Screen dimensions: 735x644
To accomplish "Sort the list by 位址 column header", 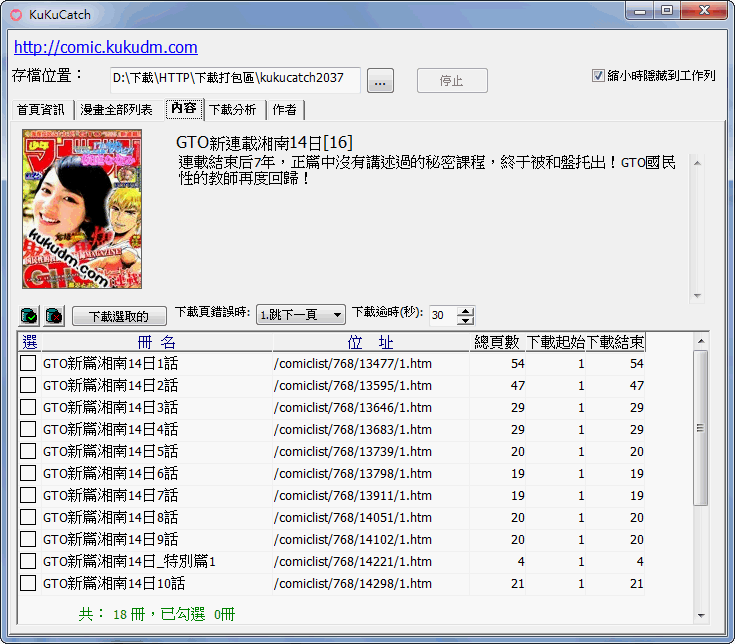I will pos(370,343).
